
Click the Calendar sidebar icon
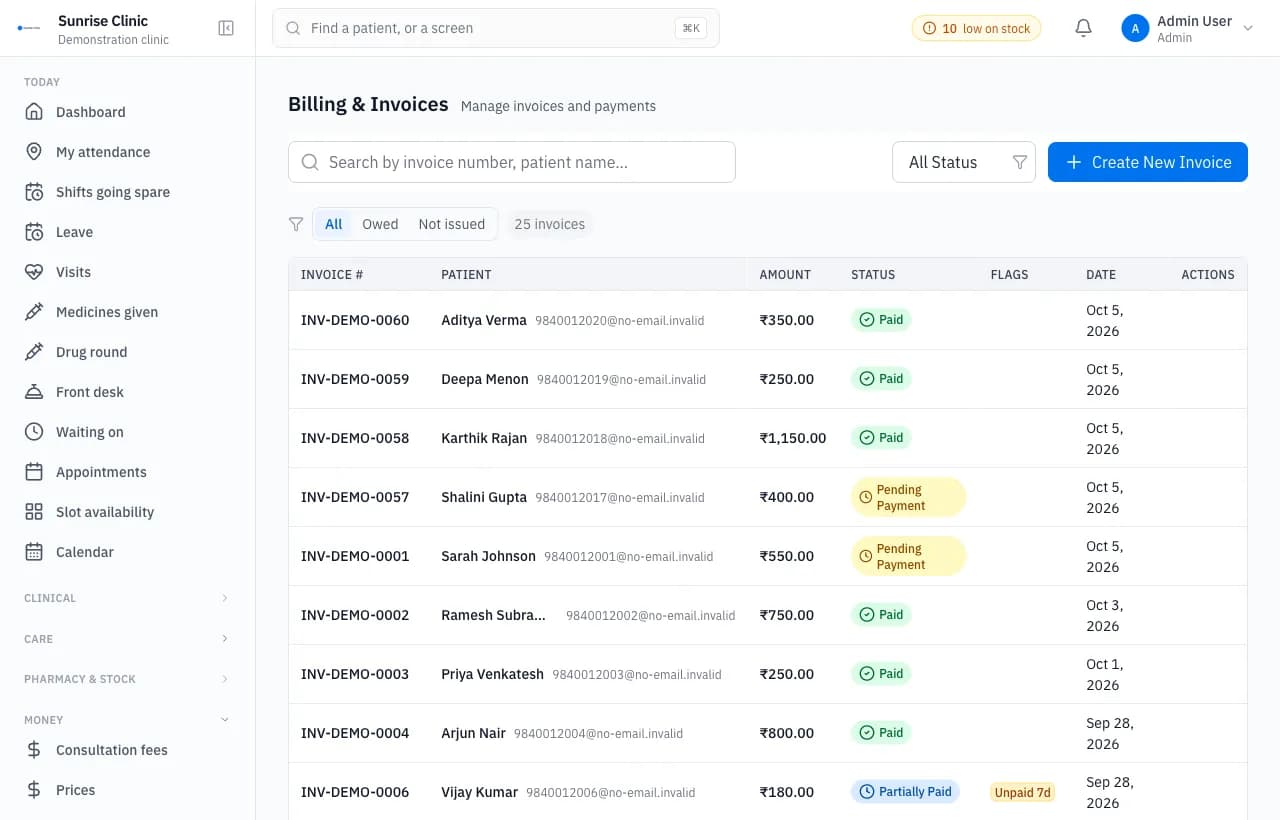[34, 552]
